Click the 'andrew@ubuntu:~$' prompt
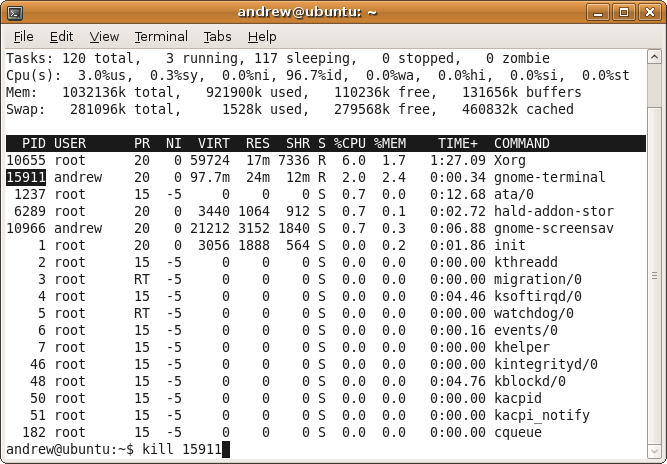The width and height of the screenshot is (667, 464). tap(70, 450)
